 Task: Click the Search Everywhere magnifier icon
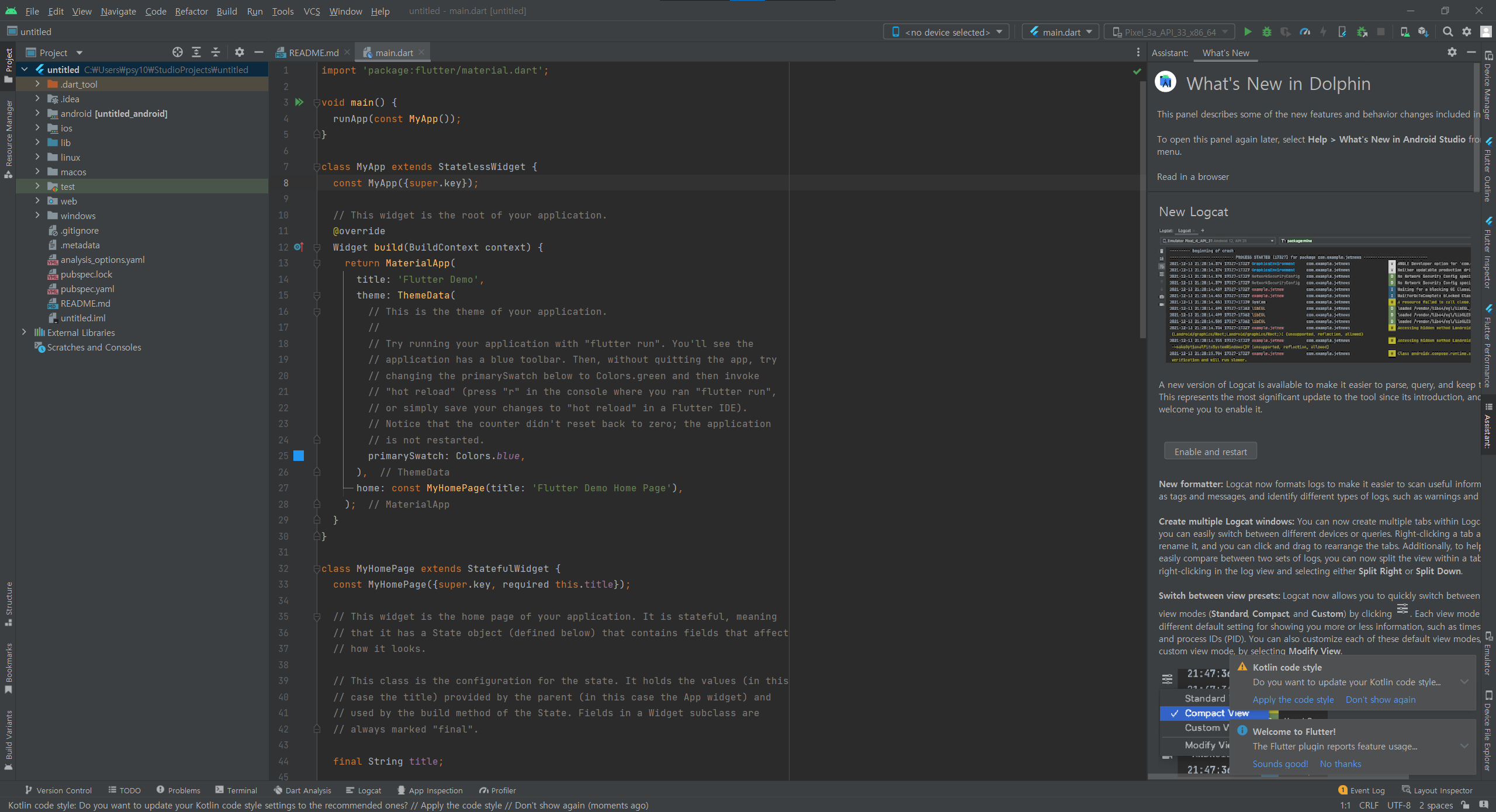point(1447,32)
